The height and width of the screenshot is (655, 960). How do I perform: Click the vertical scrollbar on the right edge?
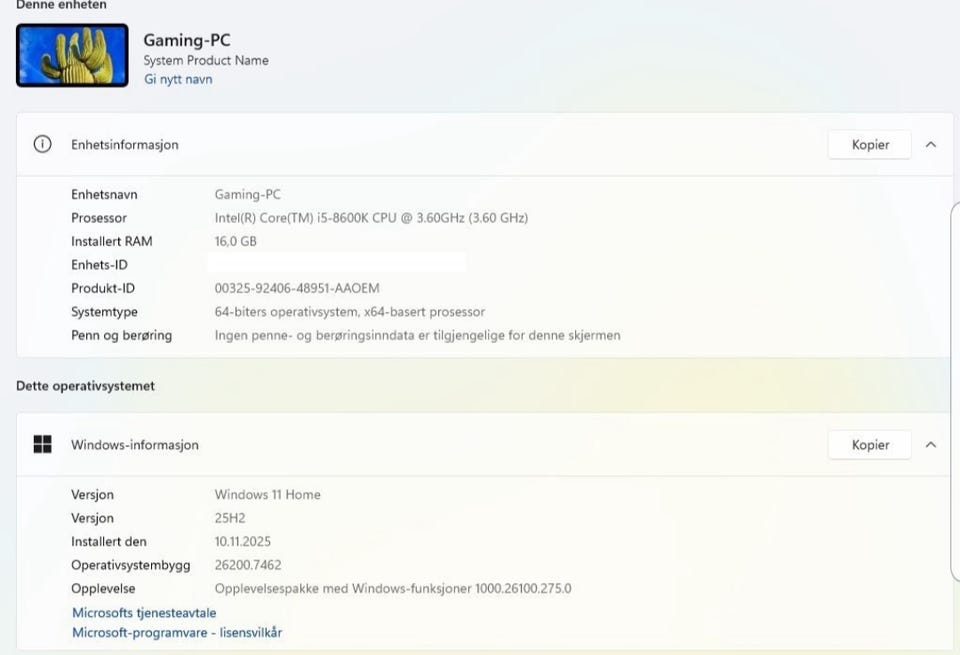pos(955,392)
